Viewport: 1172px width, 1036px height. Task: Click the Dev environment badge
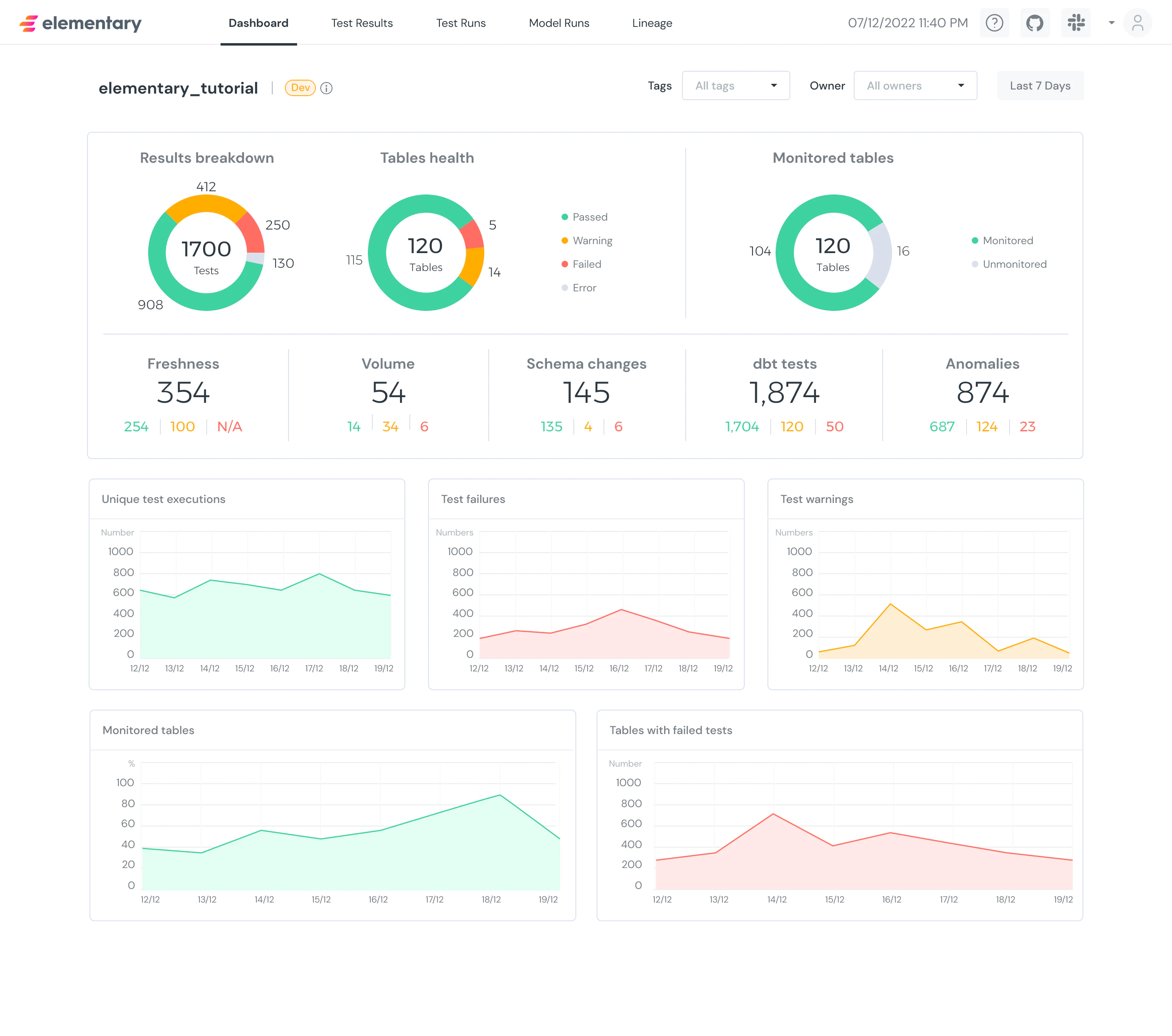(300, 88)
